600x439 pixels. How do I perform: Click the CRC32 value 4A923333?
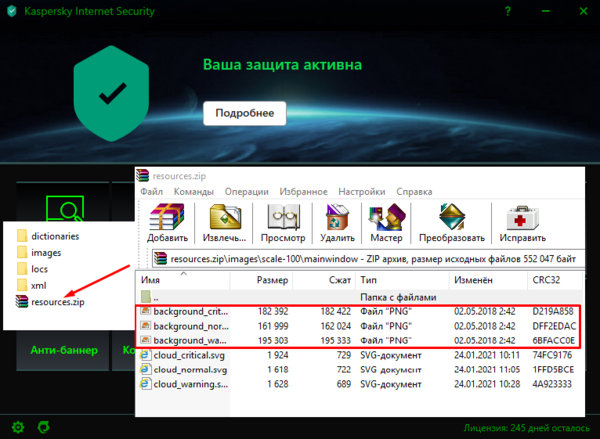552,384
